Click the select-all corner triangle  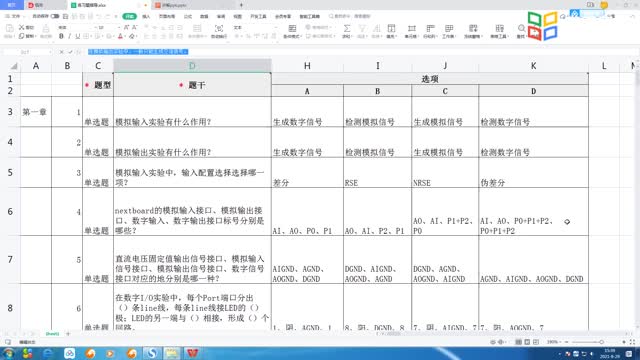click(x=13, y=66)
